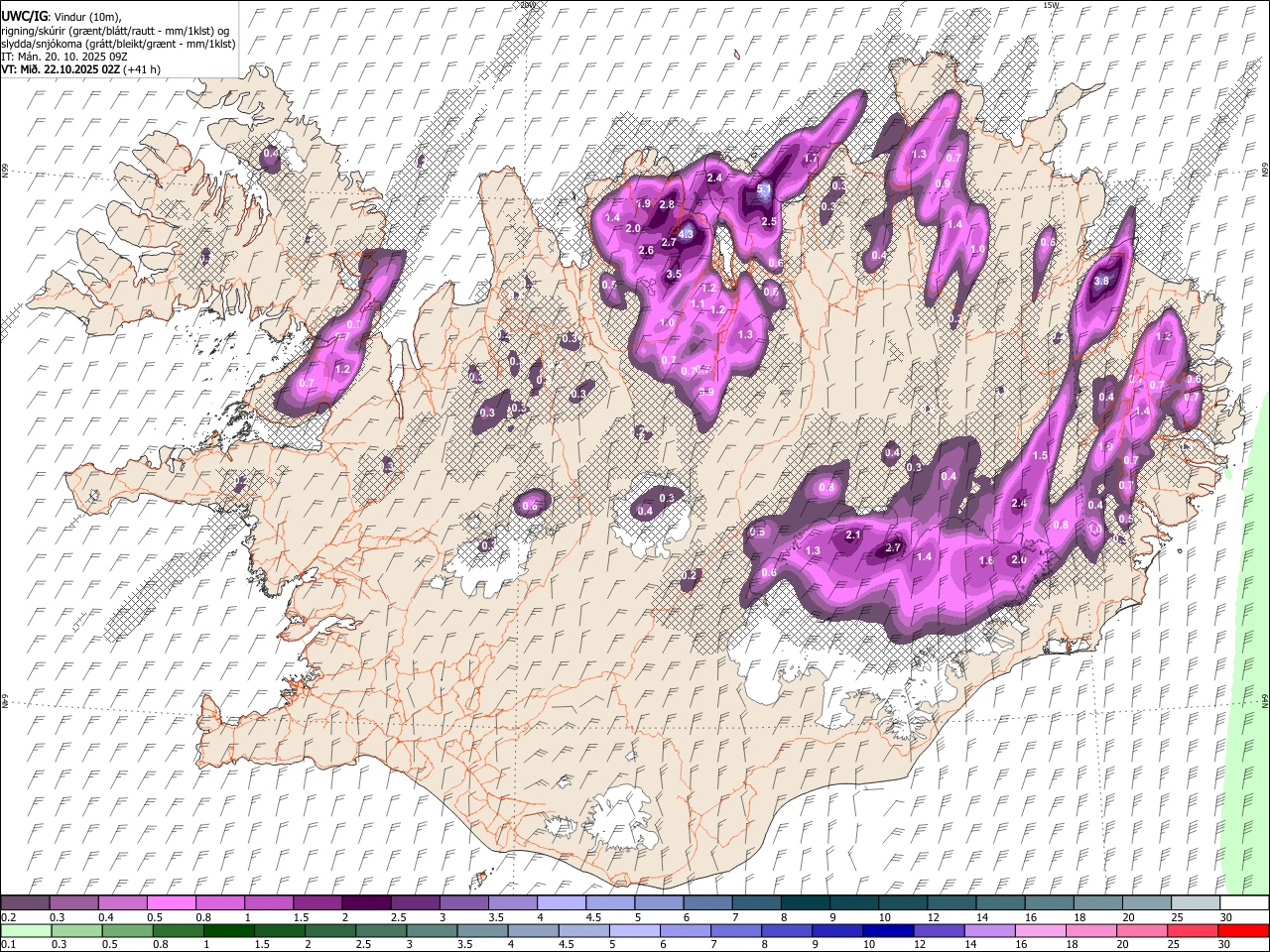Image resolution: width=1270 pixels, height=952 pixels.
Task: Pick dark green rain swatch between 1 and 1.5
Action: tap(228, 930)
